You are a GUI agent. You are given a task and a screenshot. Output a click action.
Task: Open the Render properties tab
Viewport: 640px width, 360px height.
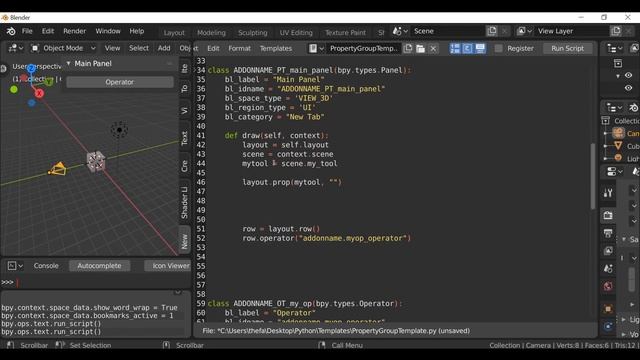(x=608, y=215)
